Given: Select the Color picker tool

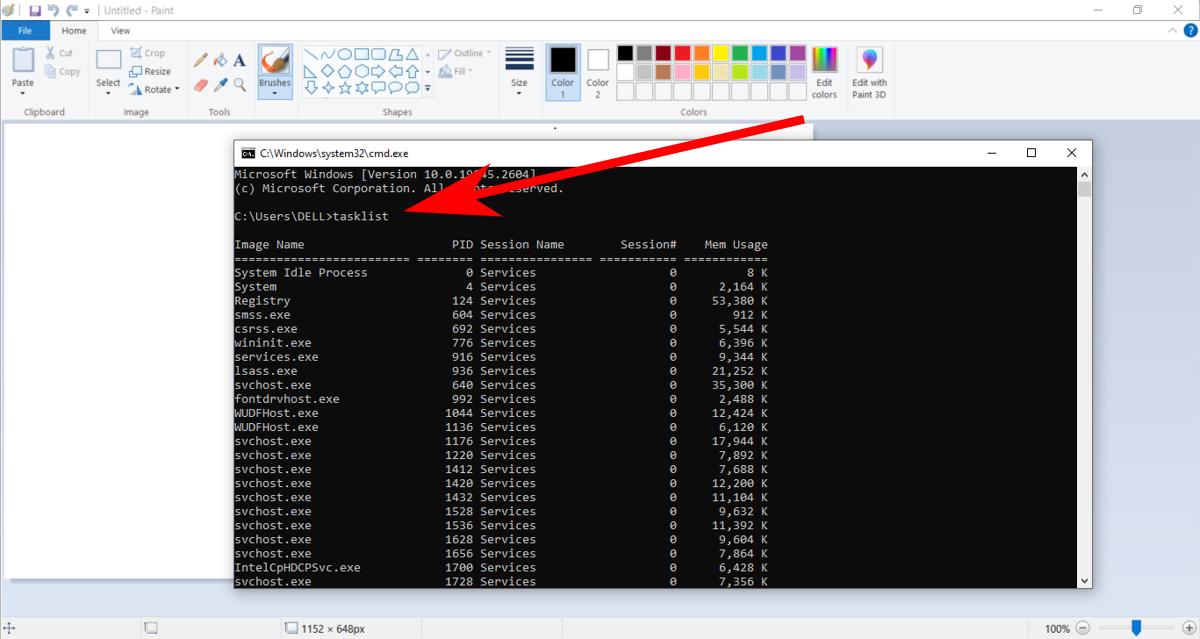Looking at the screenshot, I should [x=219, y=83].
